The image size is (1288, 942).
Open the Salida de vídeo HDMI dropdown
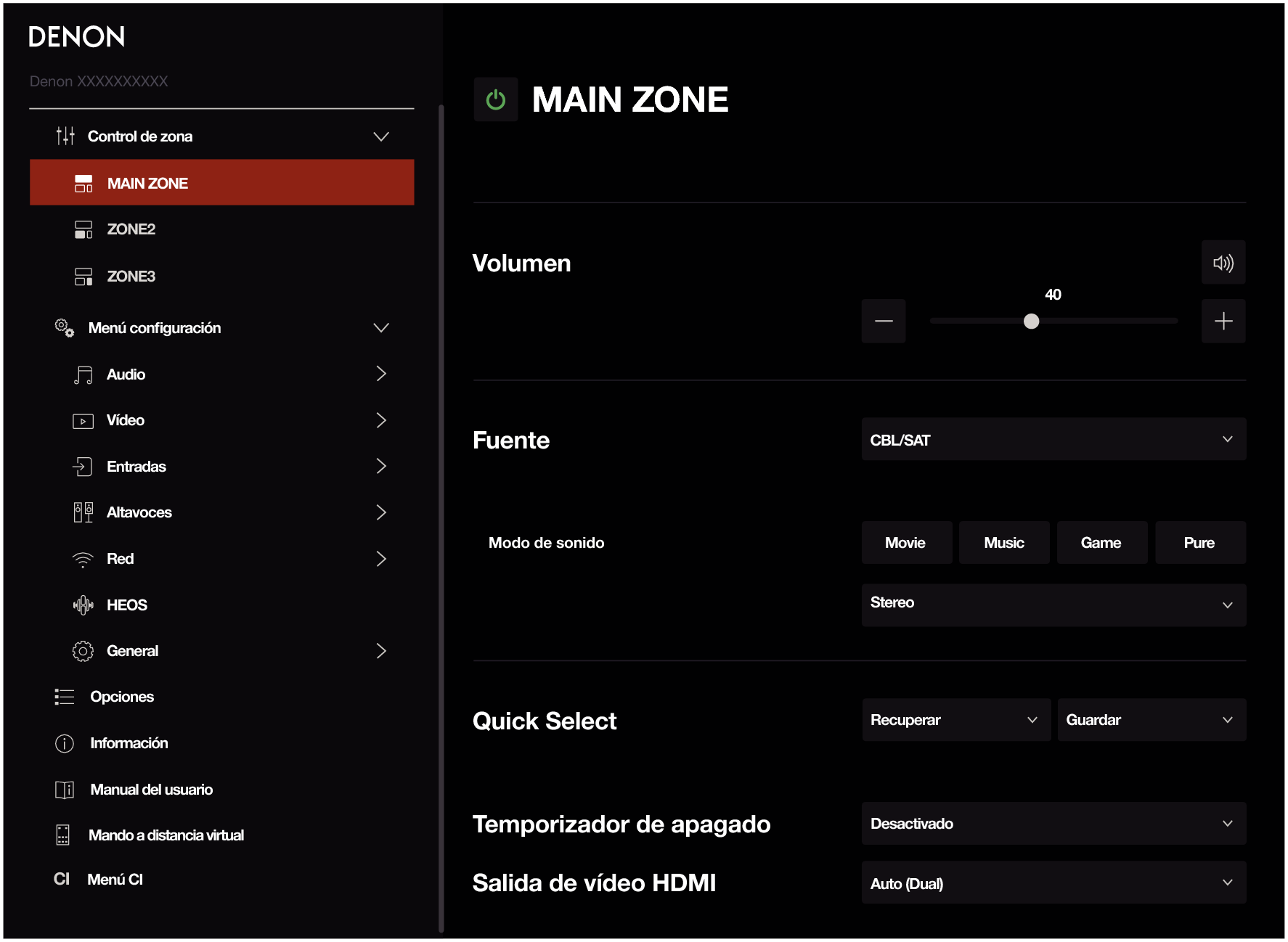click(x=1053, y=883)
